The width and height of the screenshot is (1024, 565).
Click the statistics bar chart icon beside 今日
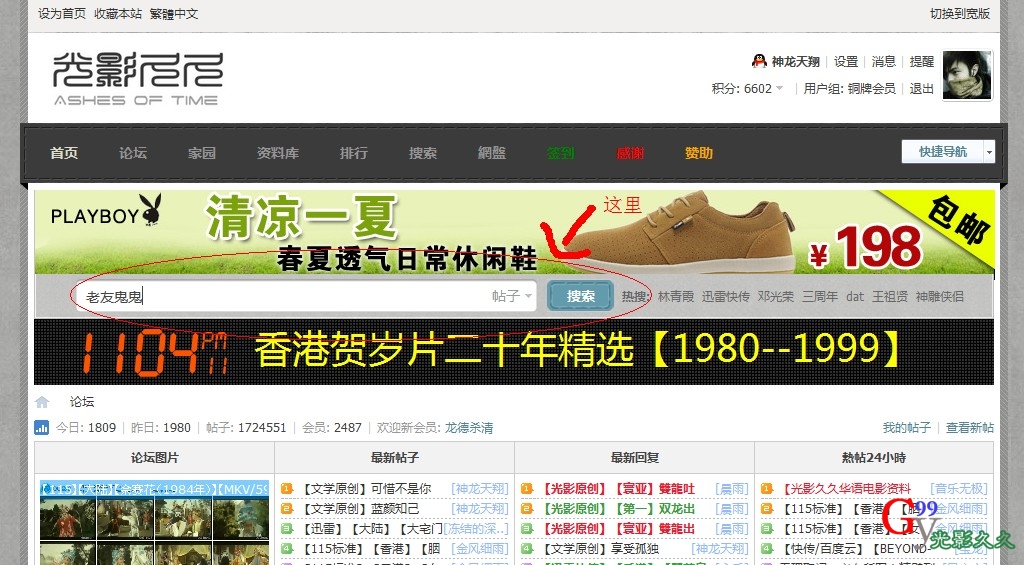click(42, 428)
